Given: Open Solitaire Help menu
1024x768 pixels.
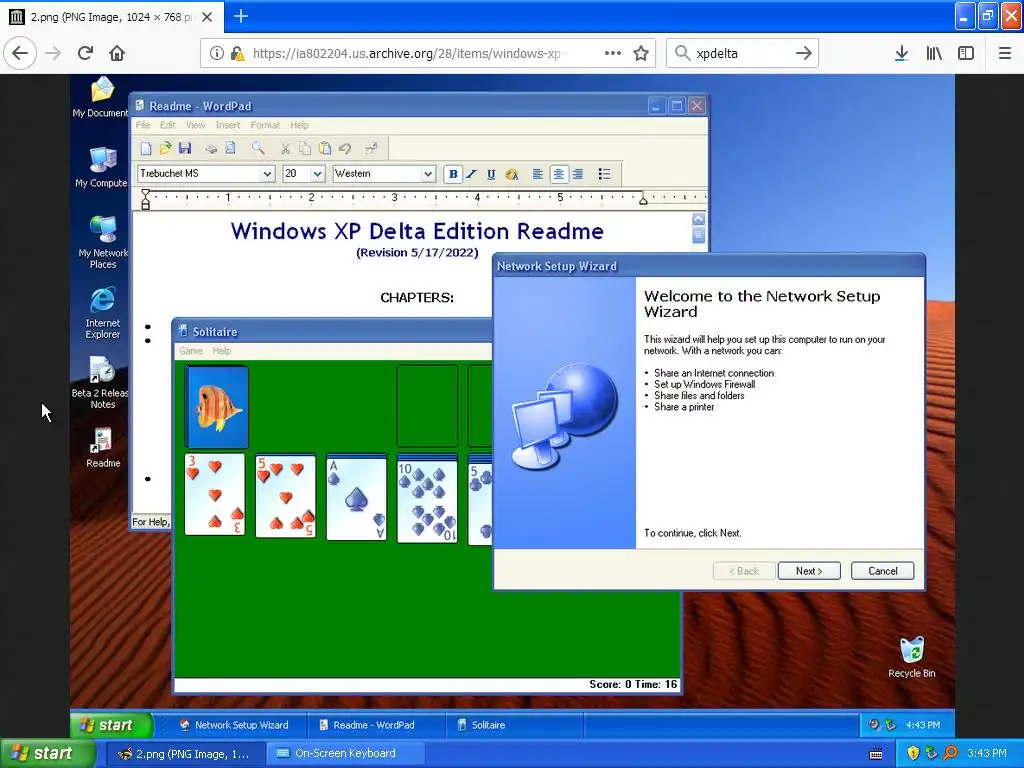Looking at the screenshot, I should pyautogui.click(x=222, y=351).
